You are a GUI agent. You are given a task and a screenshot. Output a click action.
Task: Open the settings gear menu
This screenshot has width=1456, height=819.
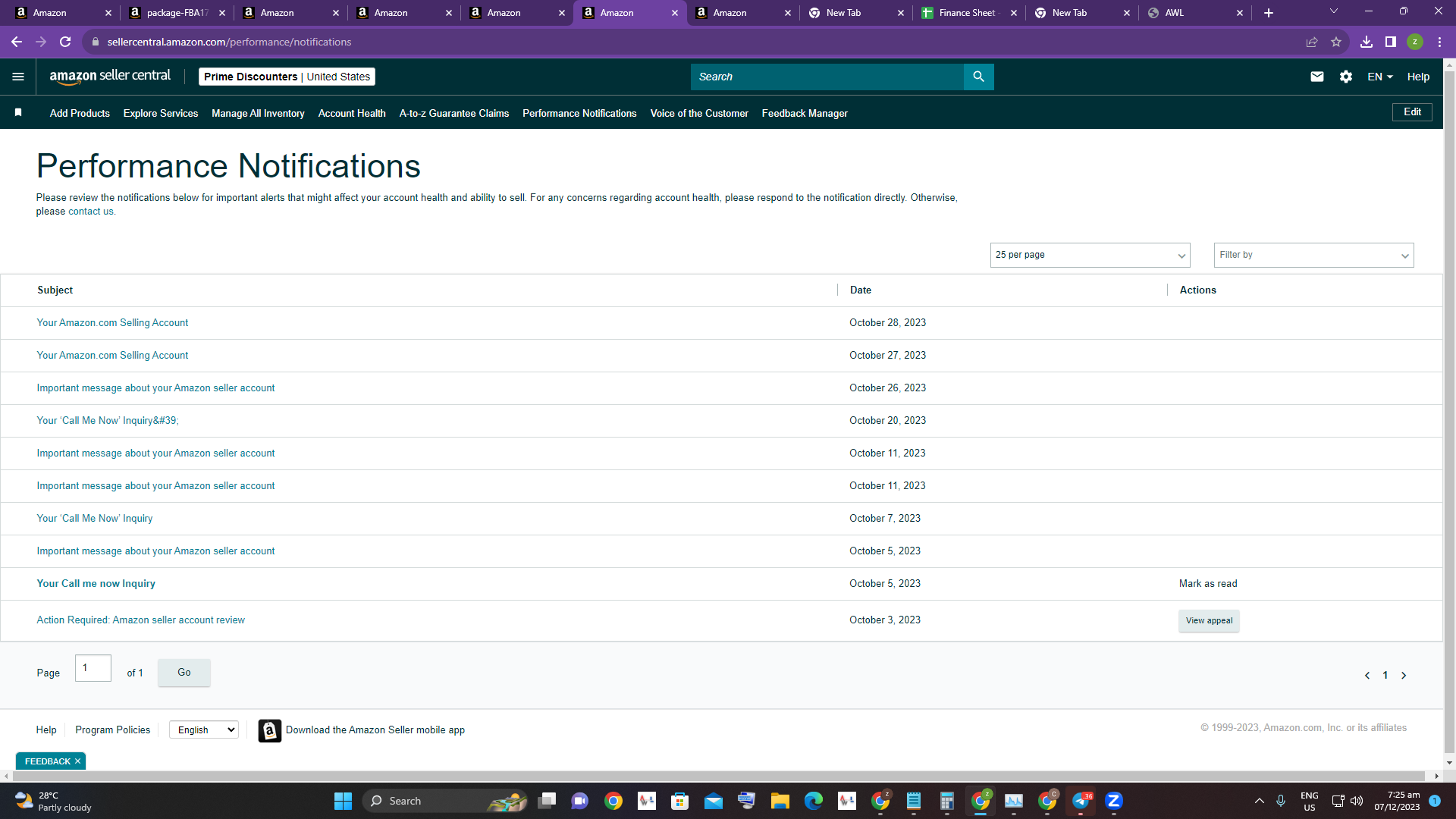1346,77
